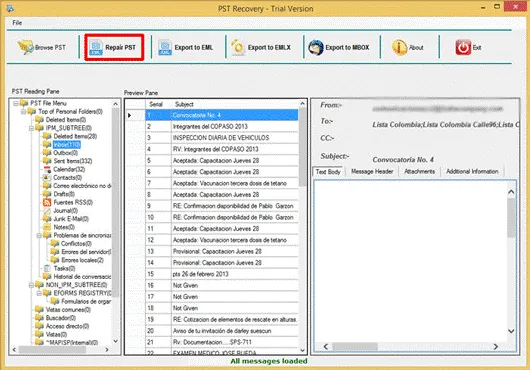Click the Notes(0) folder icon
The width and height of the screenshot is (530, 370).
pos(47,227)
